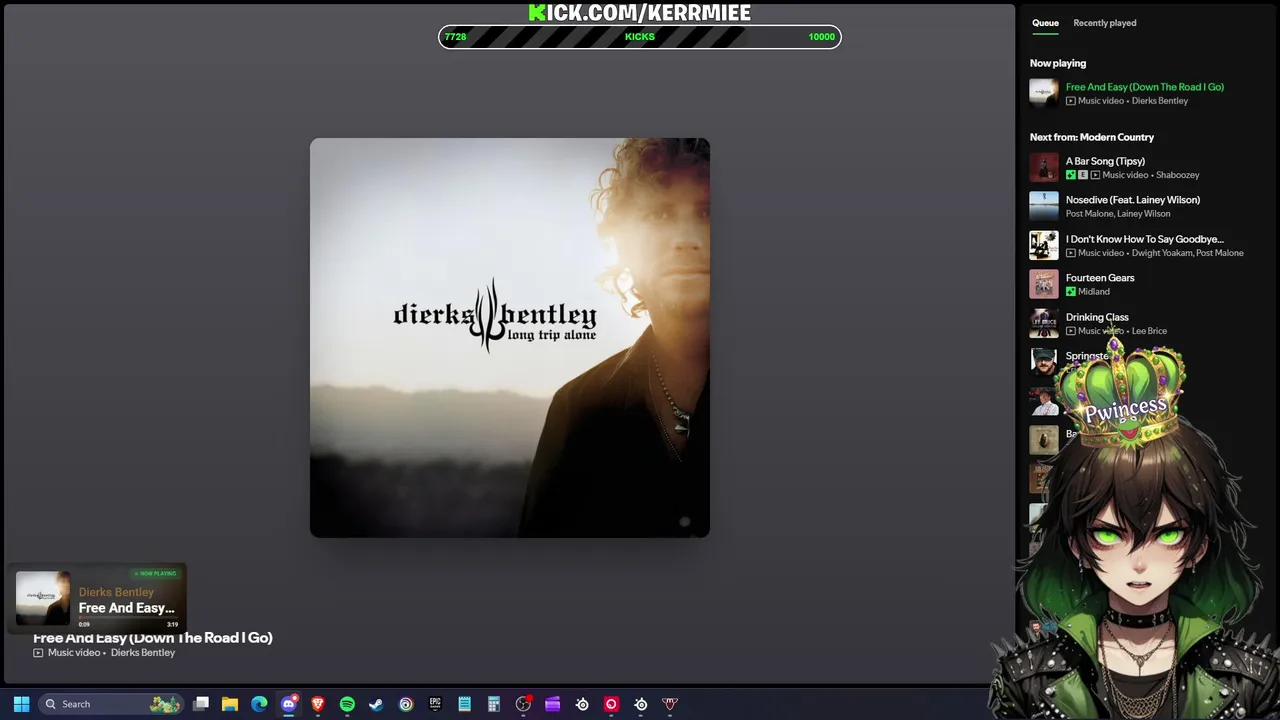
Task: Click the Now playing thumbnail in the queue
Action: pyautogui.click(x=1044, y=93)
